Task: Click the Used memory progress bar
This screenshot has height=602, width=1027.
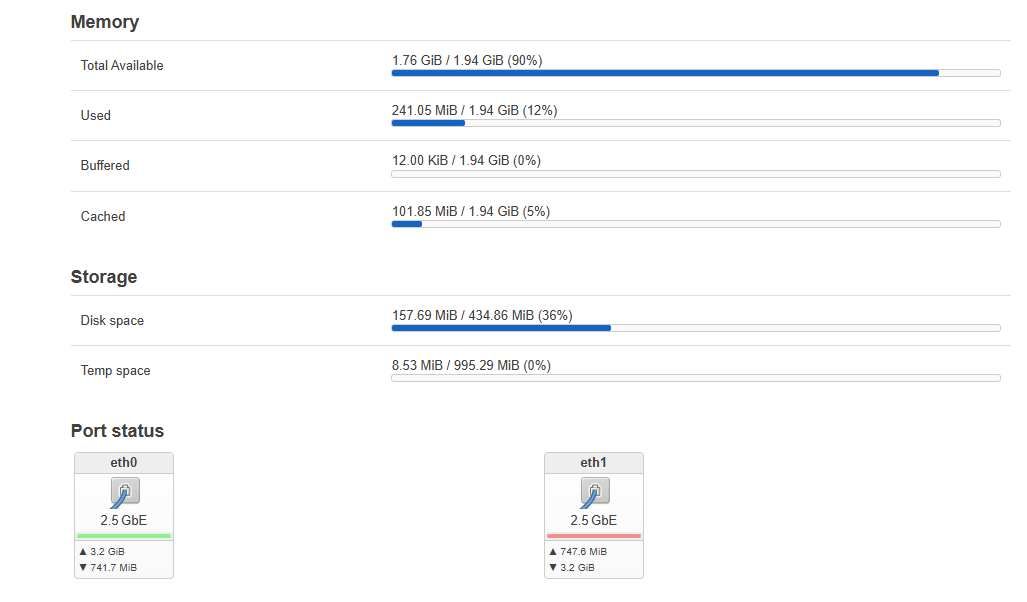Action: pos(695,123)
